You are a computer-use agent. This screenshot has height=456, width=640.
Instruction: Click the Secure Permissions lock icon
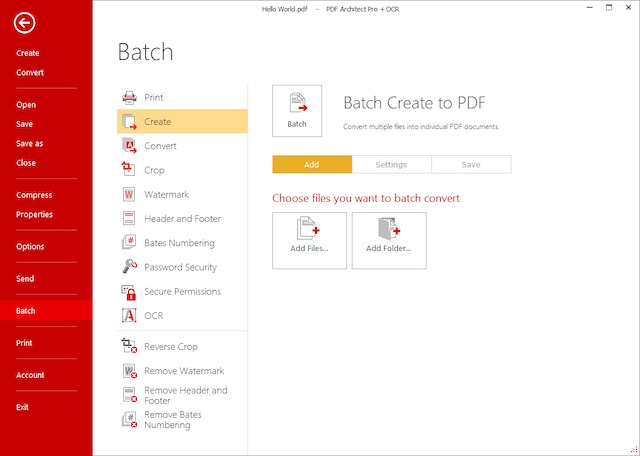coord(129,292)
